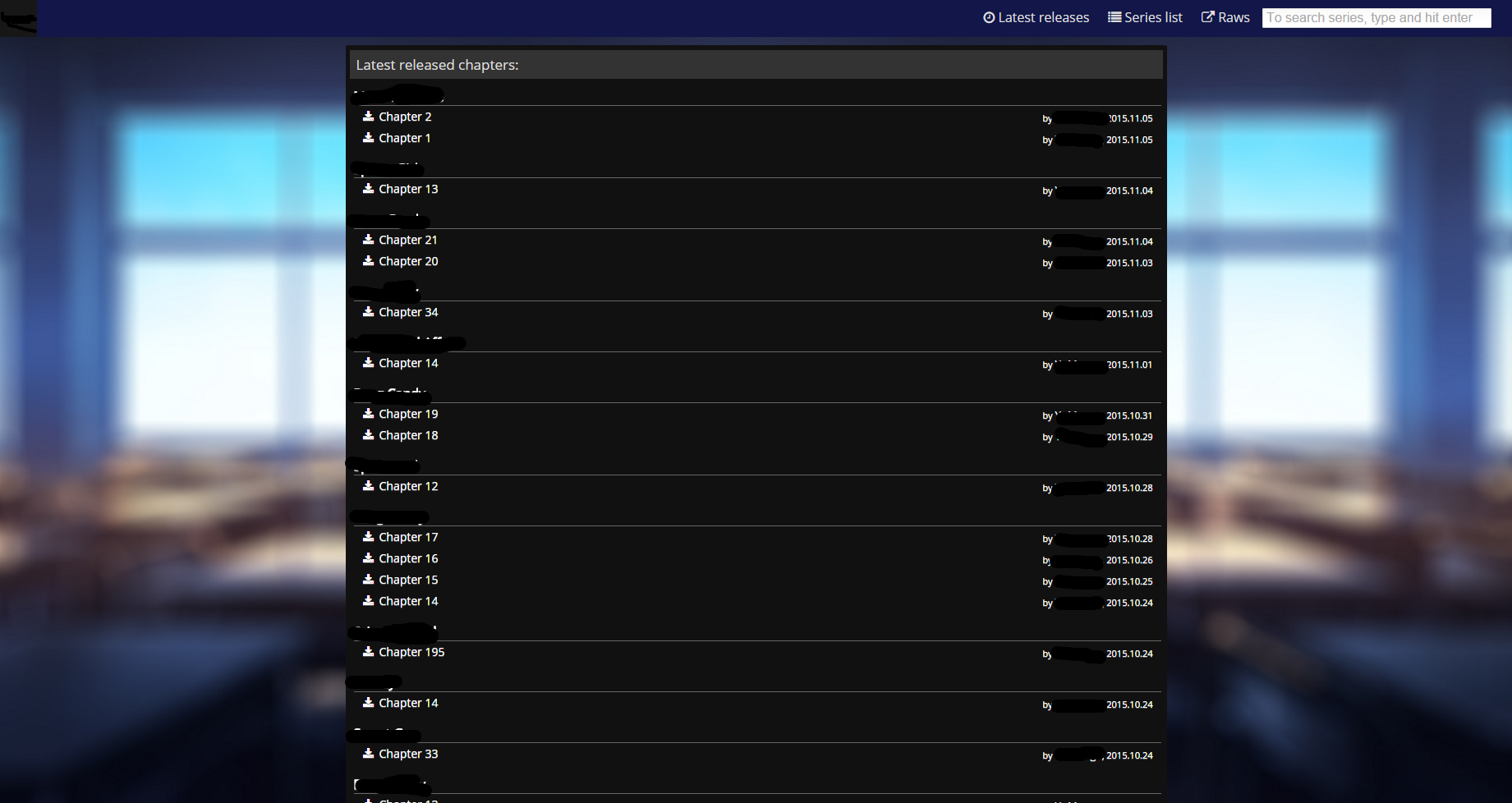Click the series search input field
The image size is (1512, 803).
coord(1376,18)
